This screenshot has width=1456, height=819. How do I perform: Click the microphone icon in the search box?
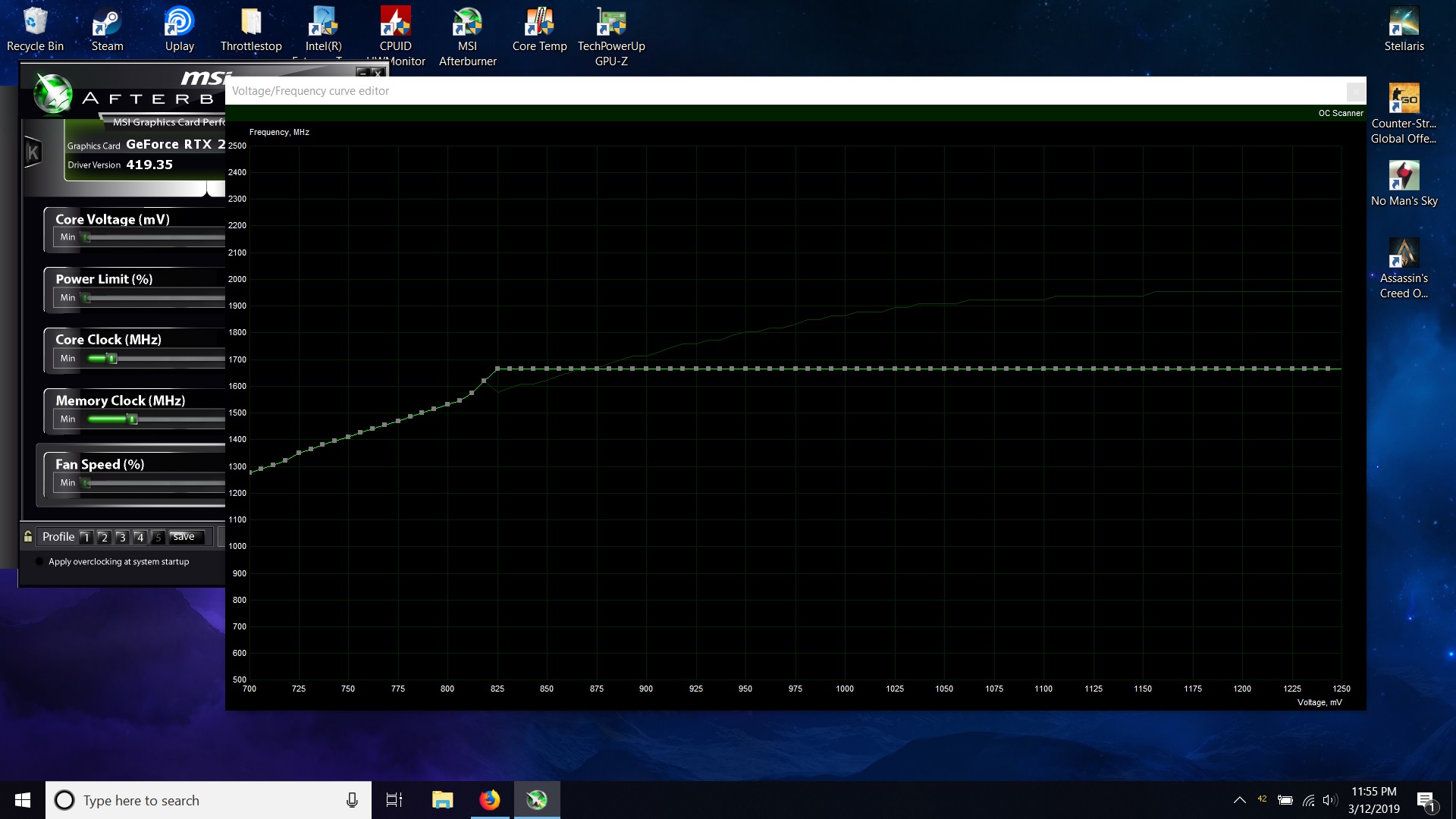352,800
